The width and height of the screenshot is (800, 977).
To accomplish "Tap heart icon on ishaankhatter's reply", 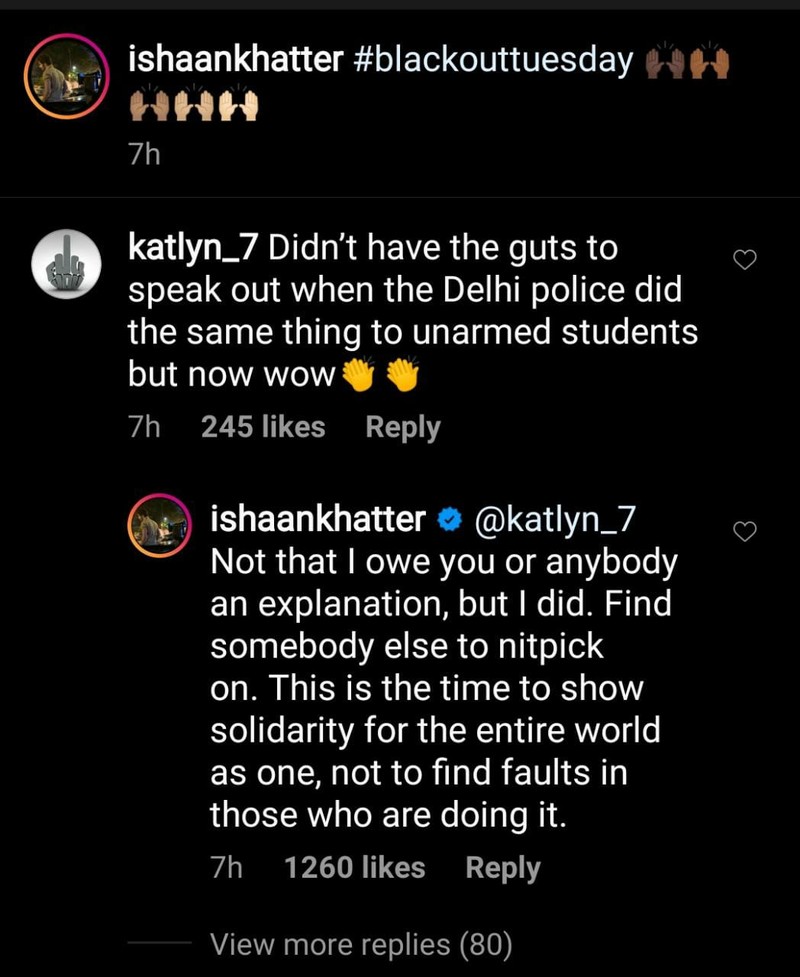I will (745, 532).
